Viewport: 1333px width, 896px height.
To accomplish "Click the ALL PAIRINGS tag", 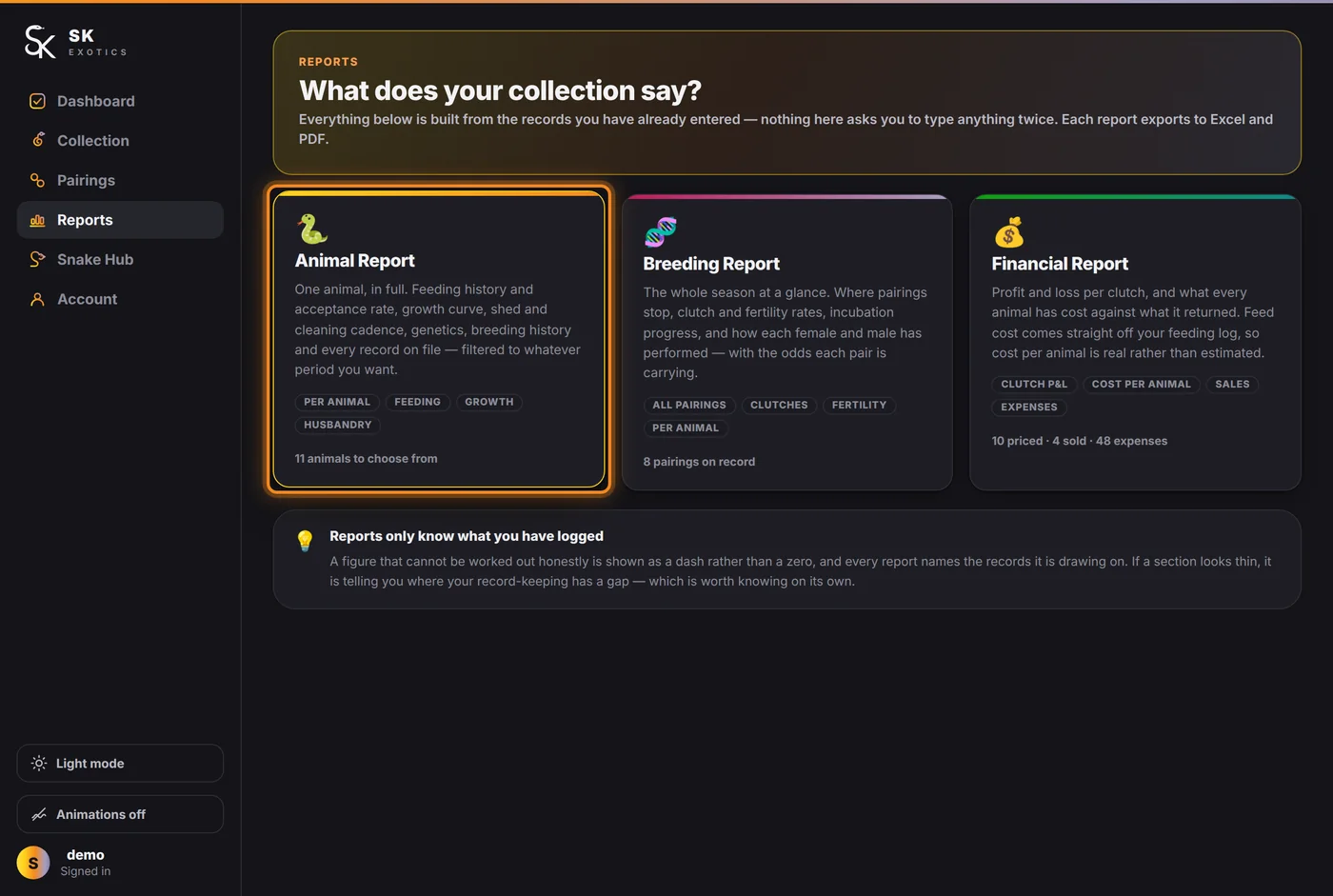I will click(x=689, y=405).
